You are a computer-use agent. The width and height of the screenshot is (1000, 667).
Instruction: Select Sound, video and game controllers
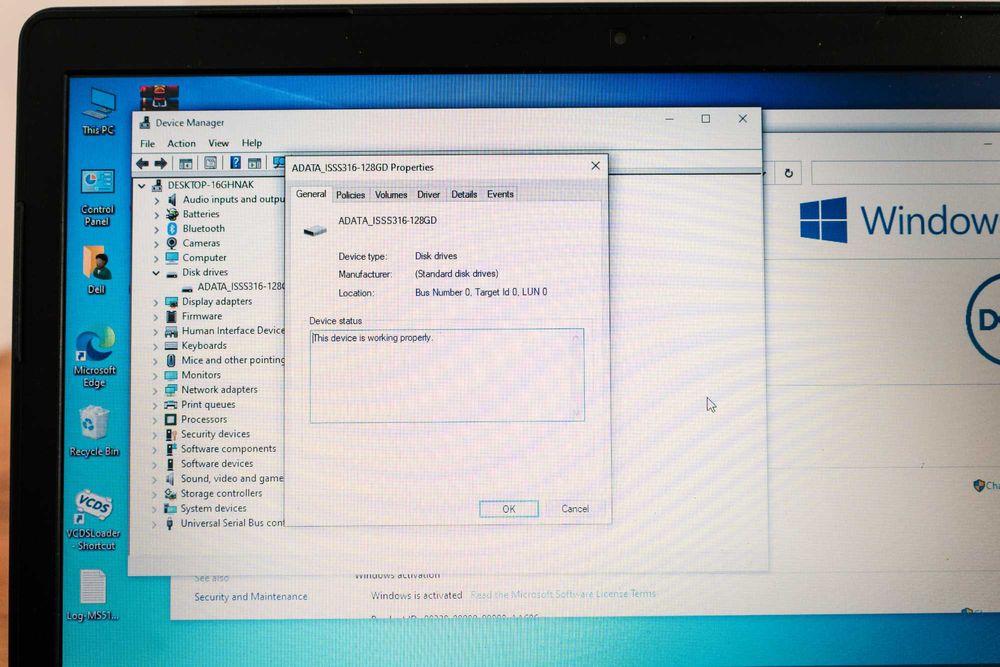tap(232, 479)
